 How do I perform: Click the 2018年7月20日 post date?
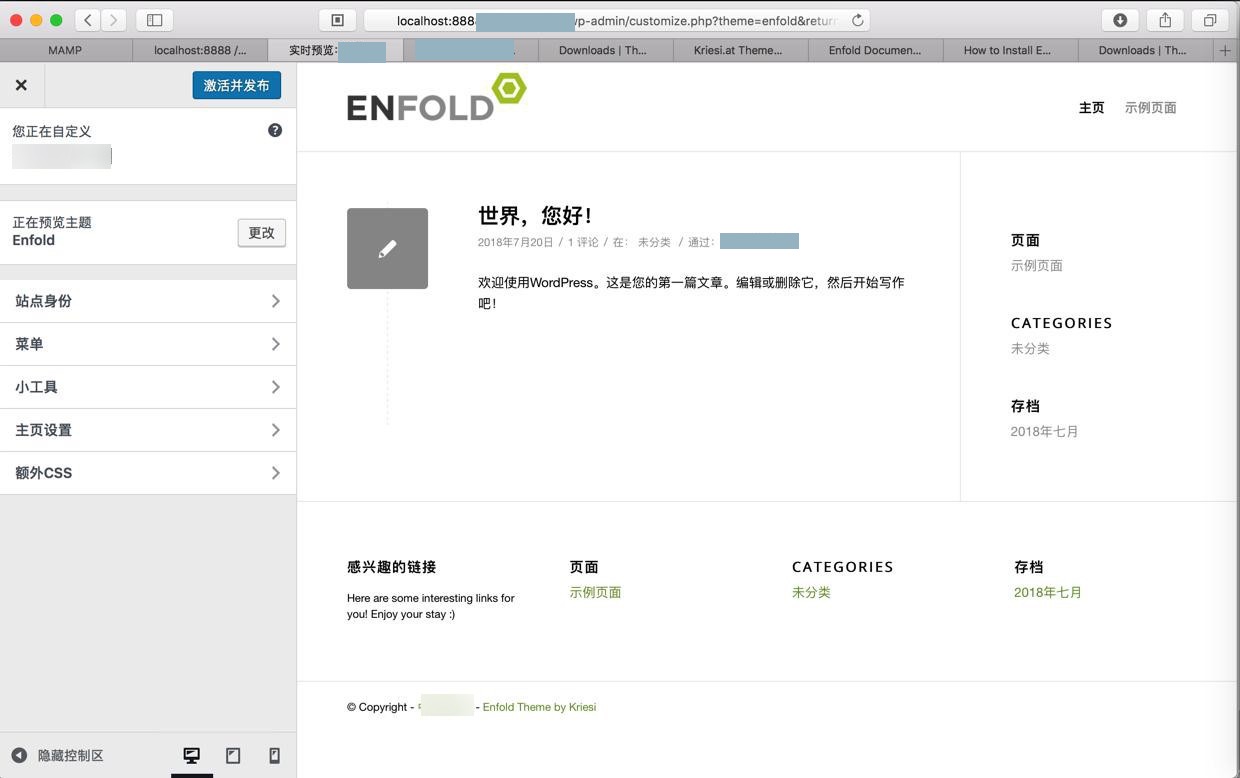point(515,242)
